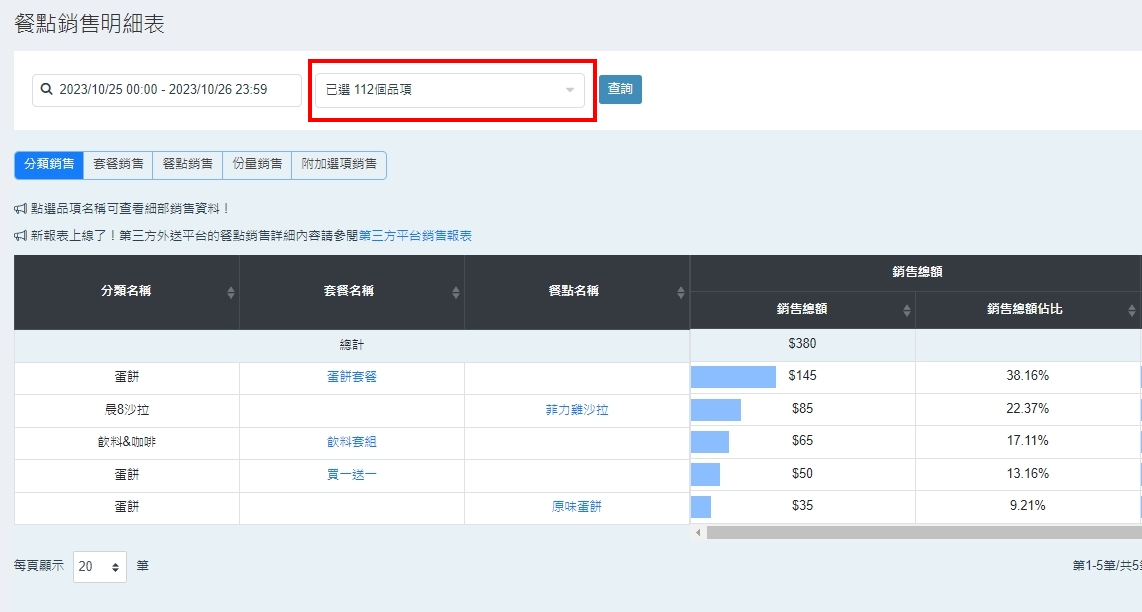Click the left arrow of horizontal scrollbar

(x=698, y=533)
